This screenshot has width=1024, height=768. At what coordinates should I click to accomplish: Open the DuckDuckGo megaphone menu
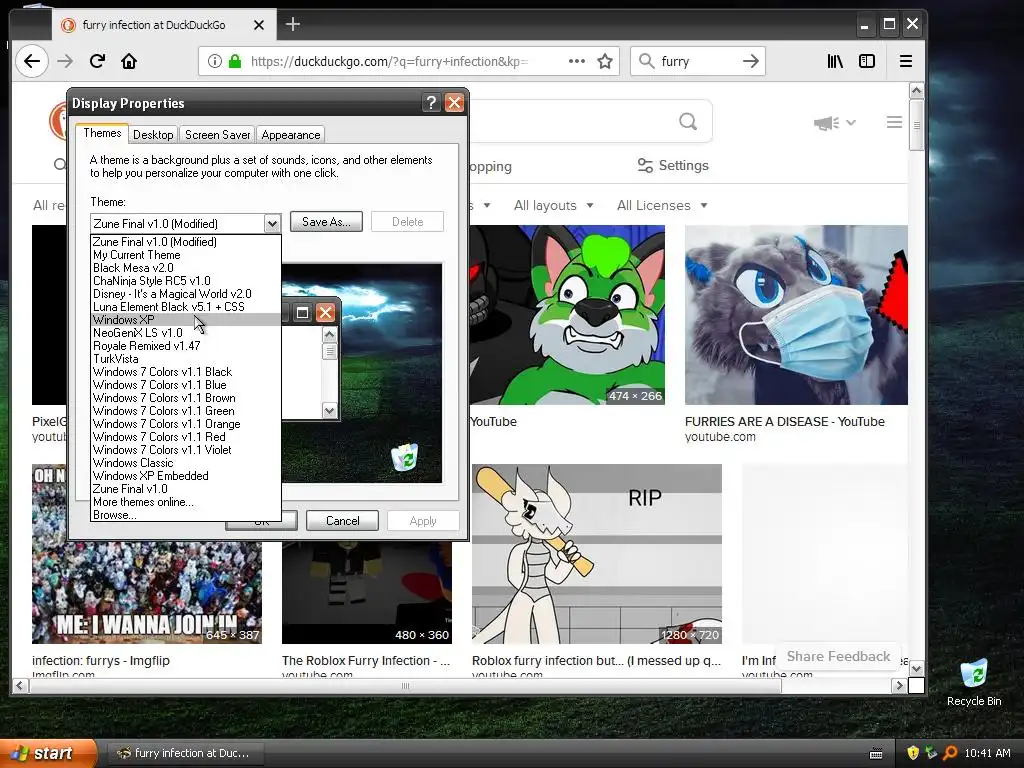[834, 123]
